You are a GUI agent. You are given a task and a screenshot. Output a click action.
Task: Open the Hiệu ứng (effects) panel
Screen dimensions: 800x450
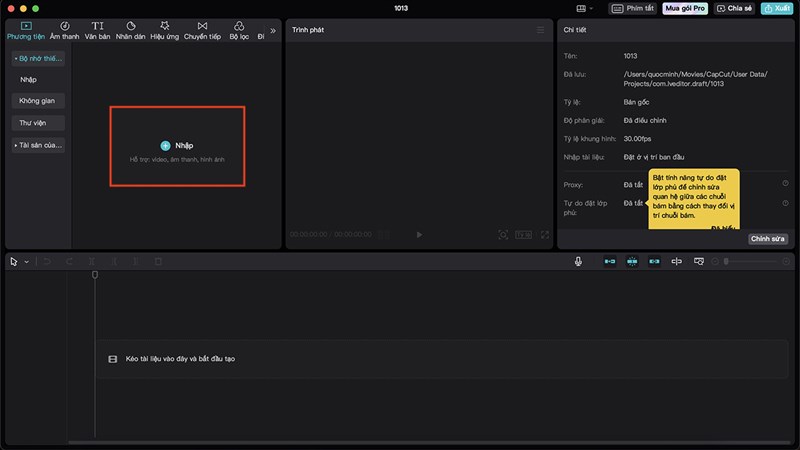coord(165,30)
